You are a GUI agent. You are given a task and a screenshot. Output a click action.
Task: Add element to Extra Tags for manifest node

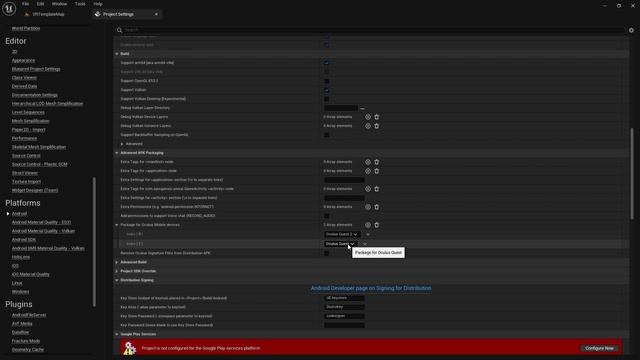(x=368, y=162)
